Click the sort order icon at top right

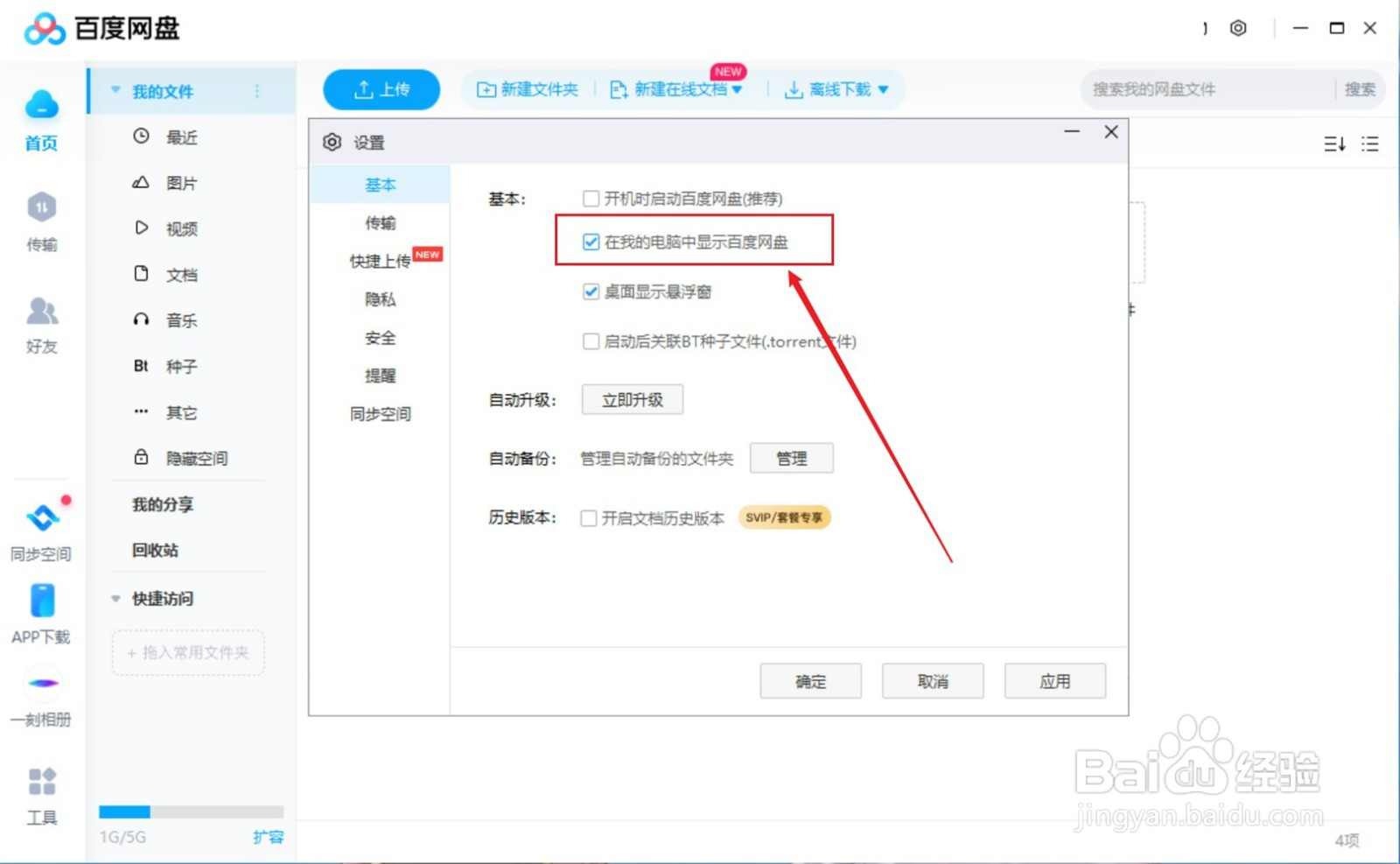coord(1334,144)
